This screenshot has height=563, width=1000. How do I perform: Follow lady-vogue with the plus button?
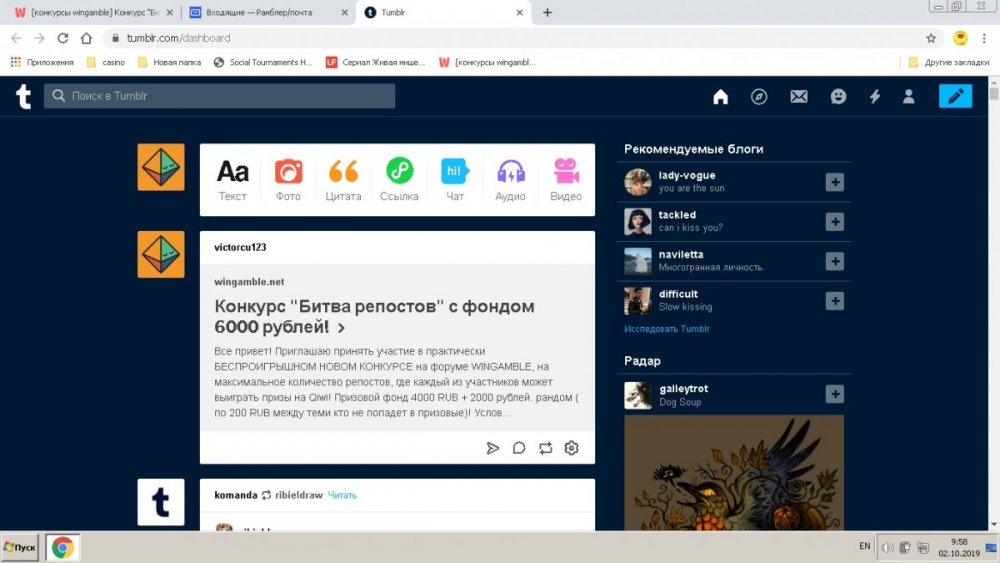834,182
